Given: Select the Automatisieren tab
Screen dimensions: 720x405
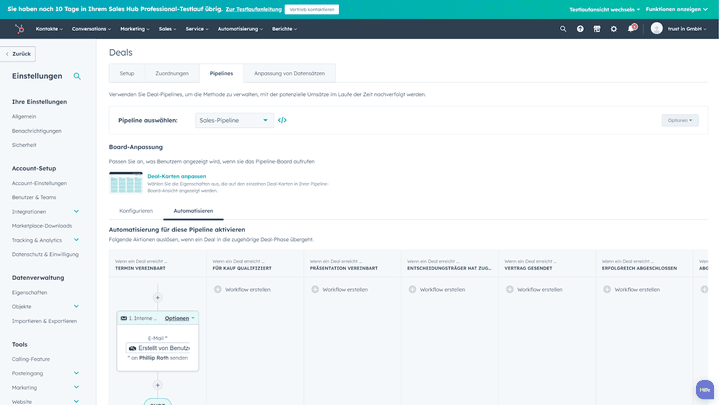Looking at the screenshot, I should [x=193, y=211].
